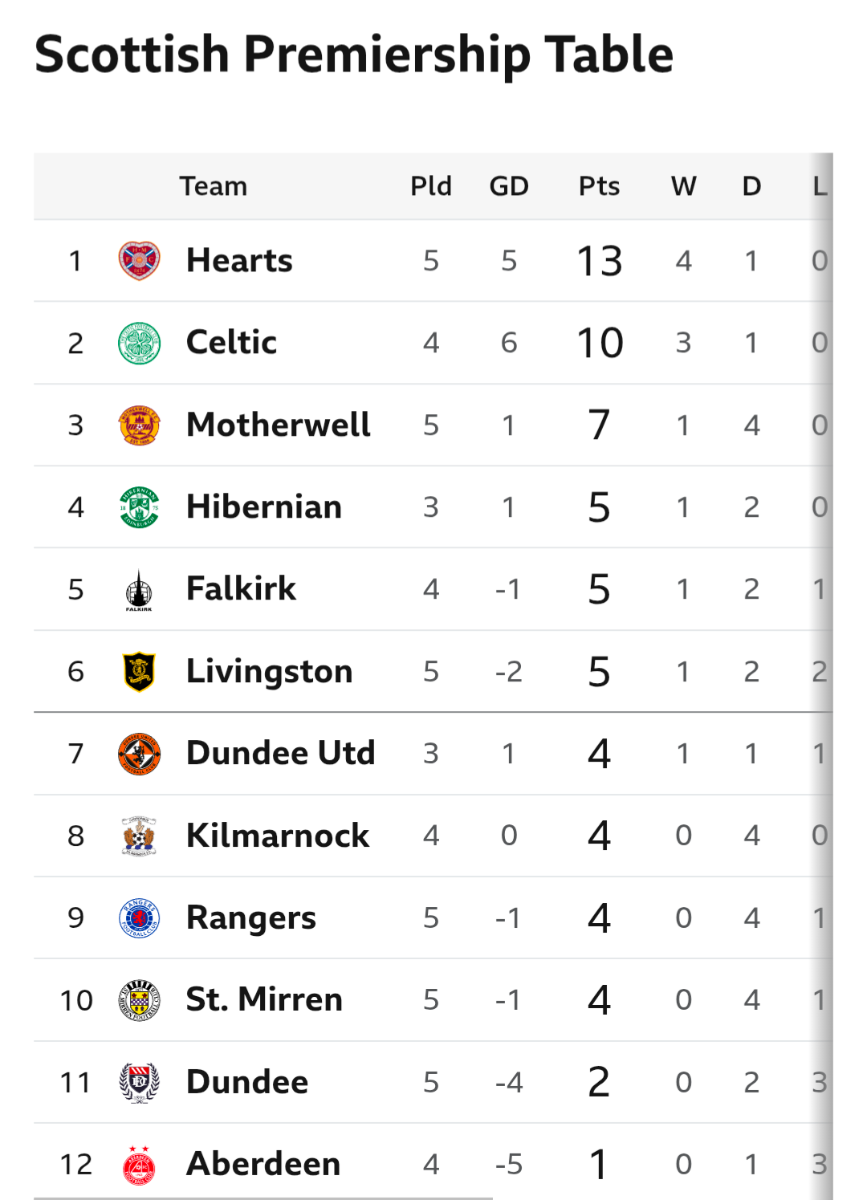Image resolution: width=867 pixels, height=1200 pixels.
Task: Click the Scottish Premiership Table heading
Action: click(354, 56)
